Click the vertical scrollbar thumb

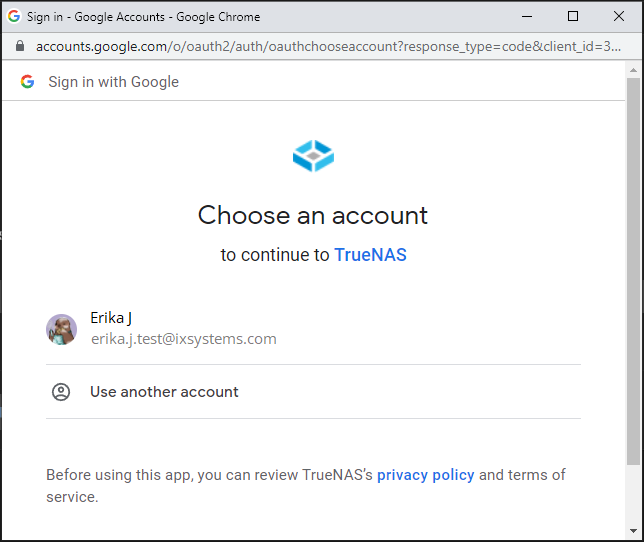(x=633, y=270)
